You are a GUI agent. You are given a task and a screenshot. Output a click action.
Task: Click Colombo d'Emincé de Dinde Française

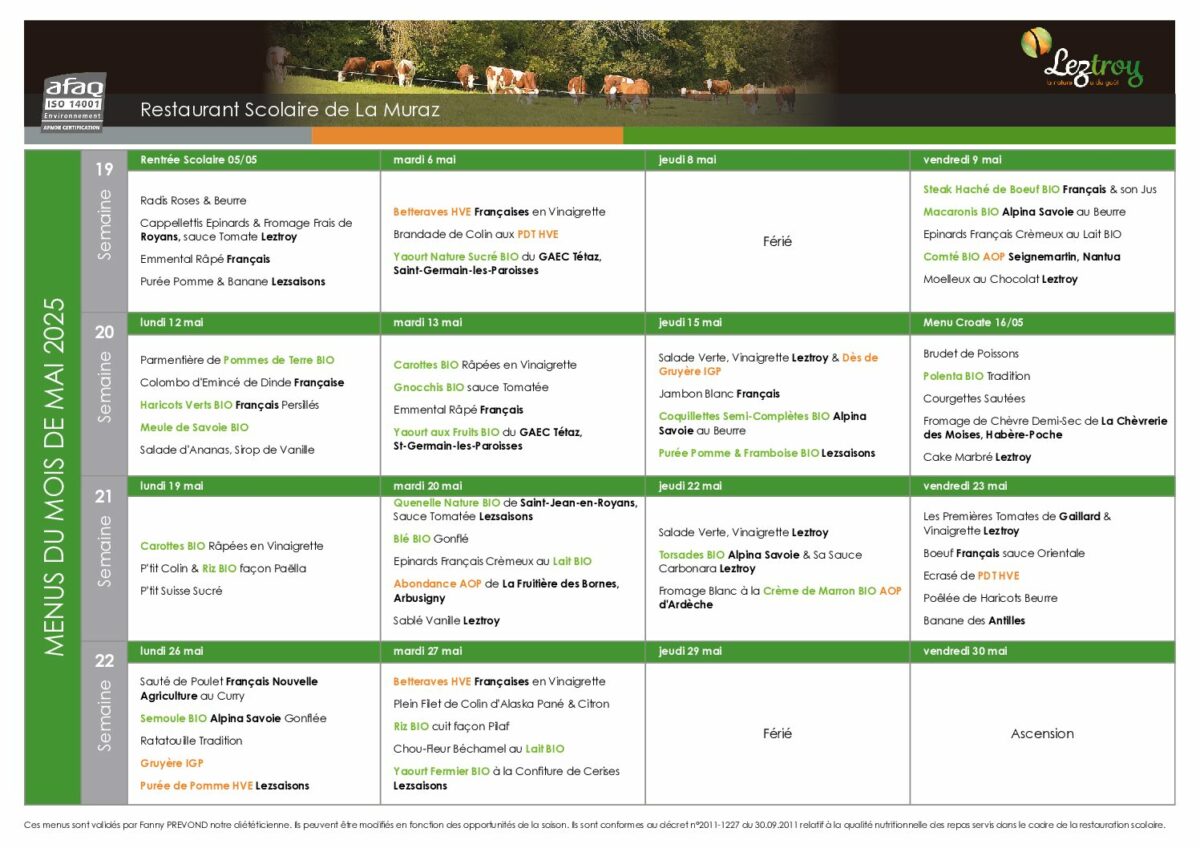pyautogui.click(x=242, y=383)
